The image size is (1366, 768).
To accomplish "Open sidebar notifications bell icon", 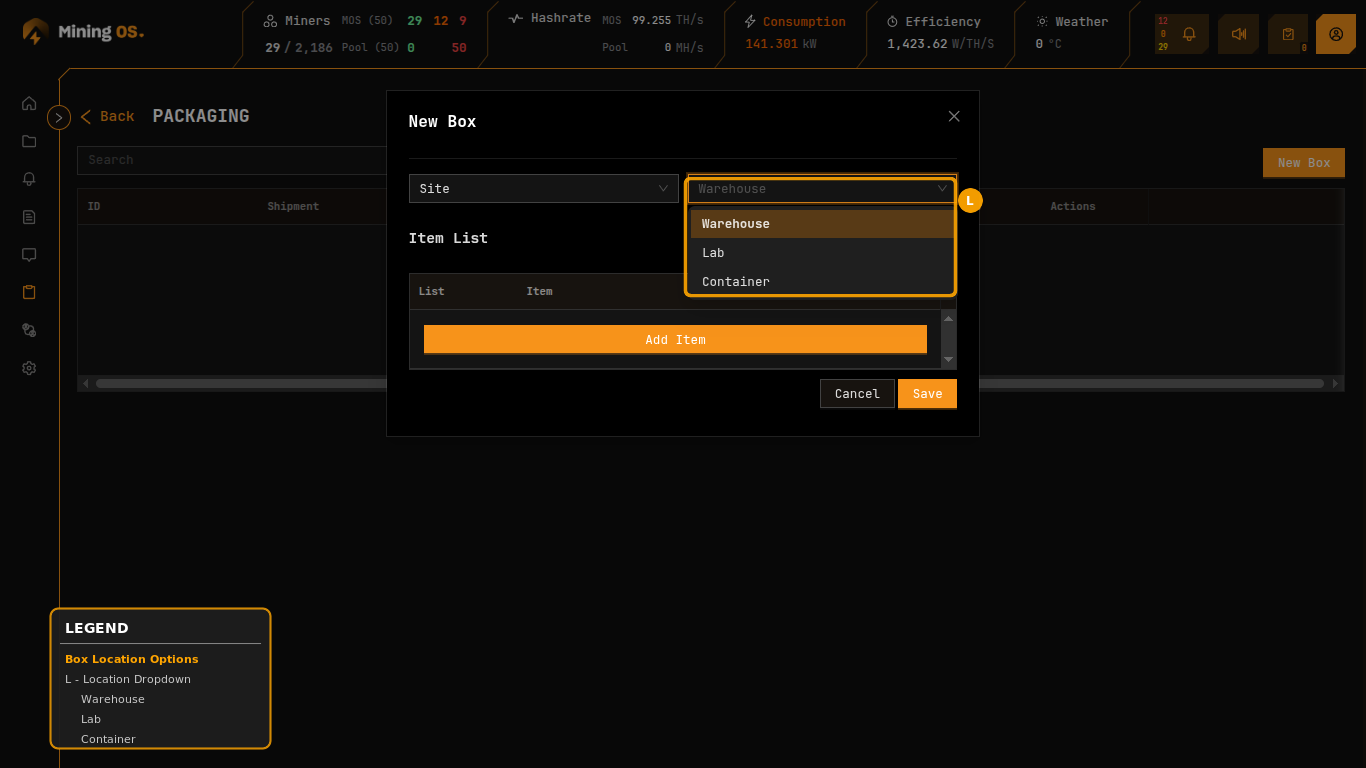I will (29, 179).
